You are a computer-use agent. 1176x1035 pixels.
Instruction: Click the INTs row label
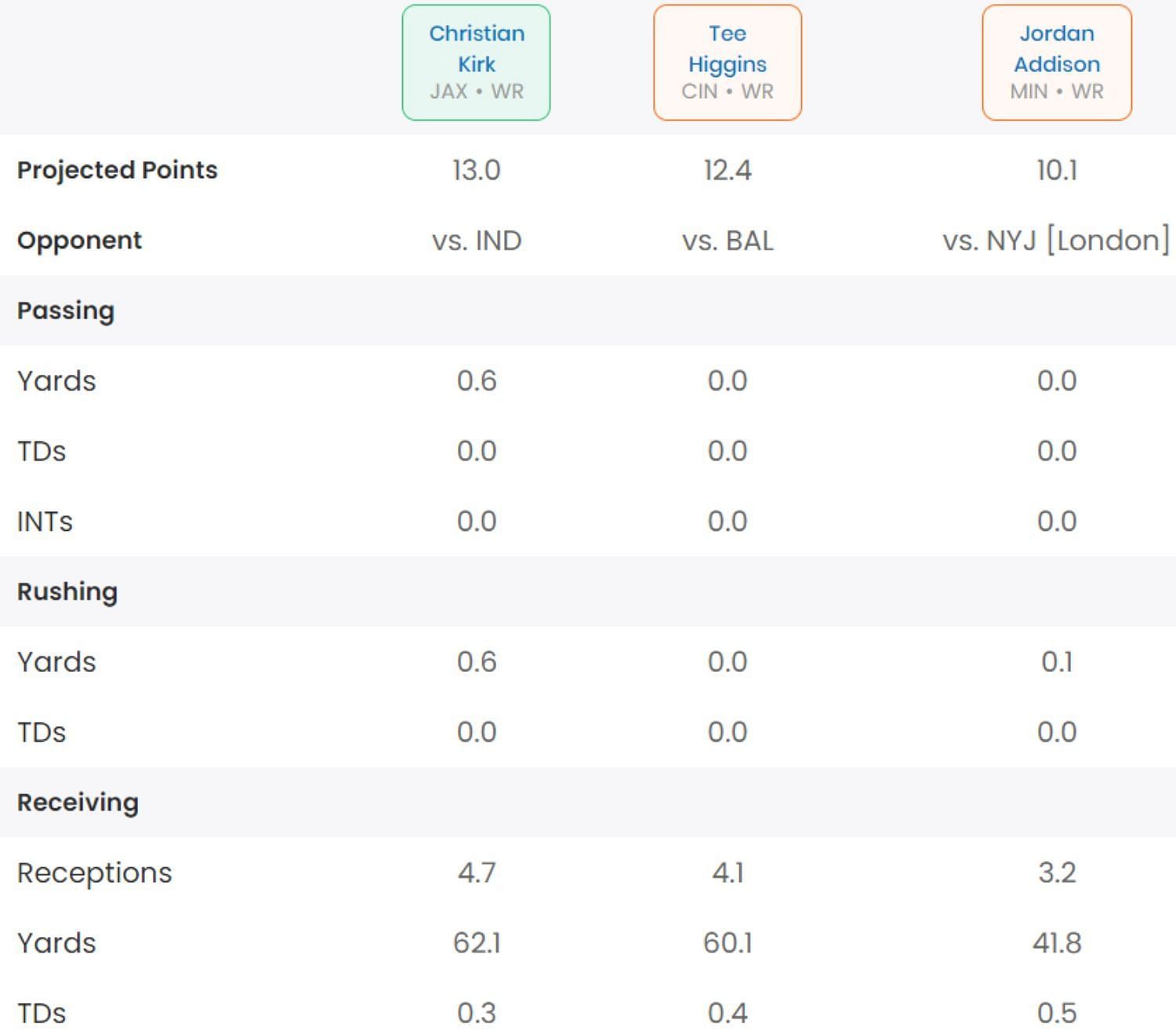coord(45,521)
